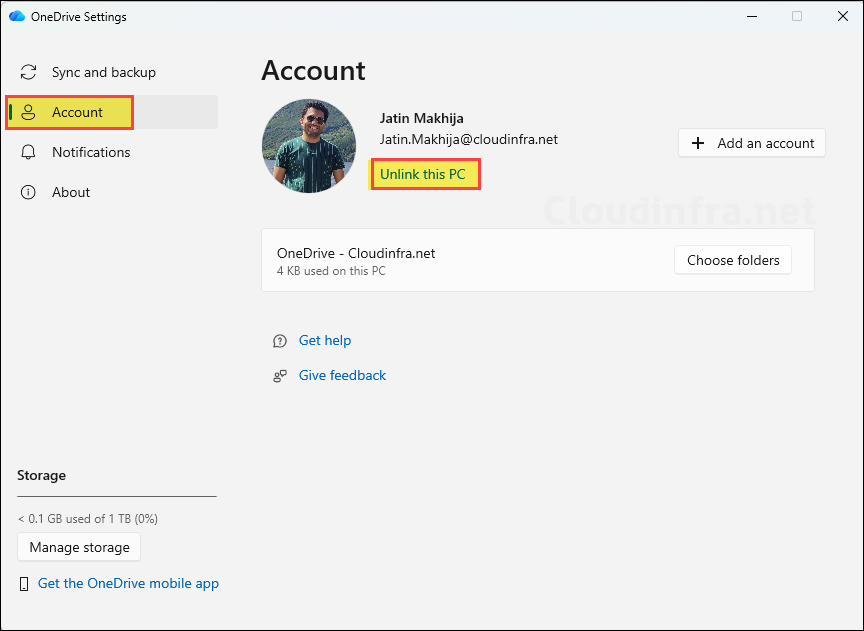864x631 pixels.
Task: Open Notifications via the bell icon
Action: 28,152
